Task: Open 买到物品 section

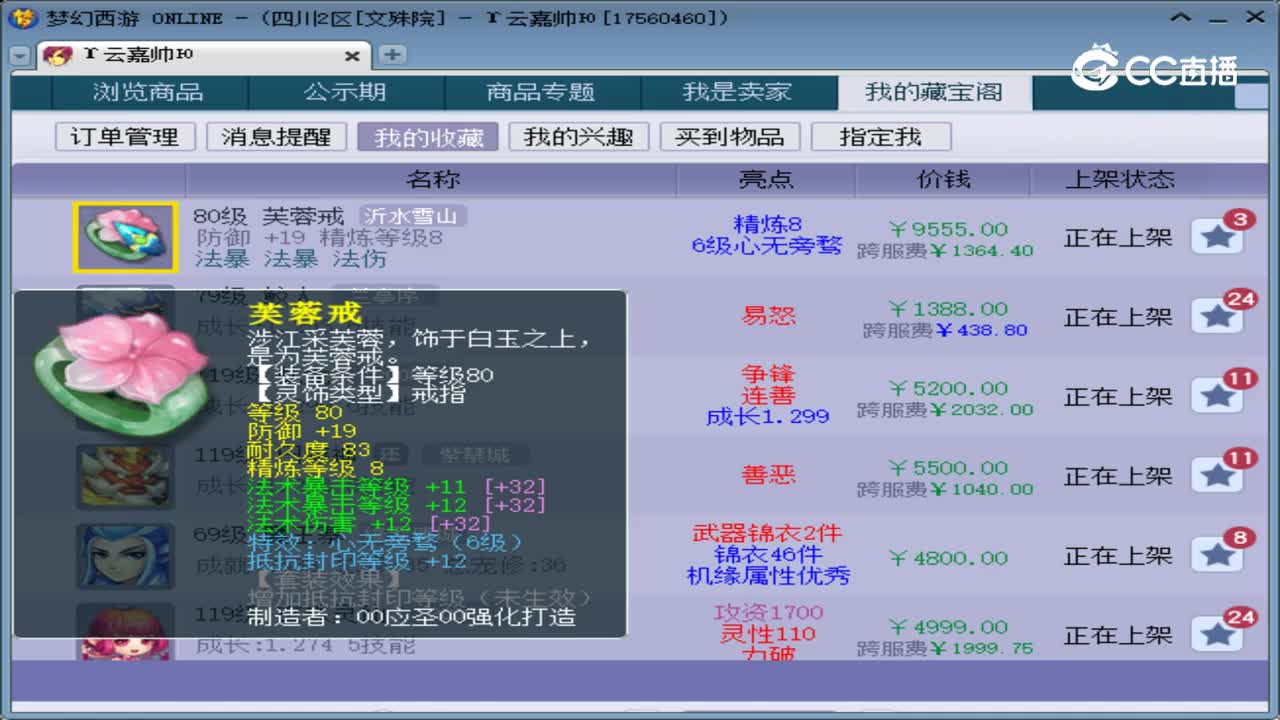Action: 730,137
